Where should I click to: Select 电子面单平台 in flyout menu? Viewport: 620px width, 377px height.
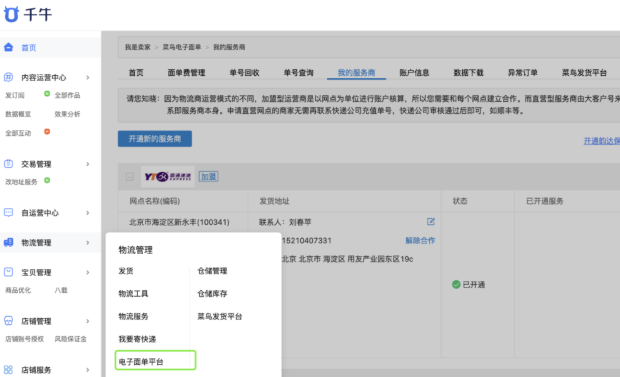pyautogui.click(x=141, y=362)
